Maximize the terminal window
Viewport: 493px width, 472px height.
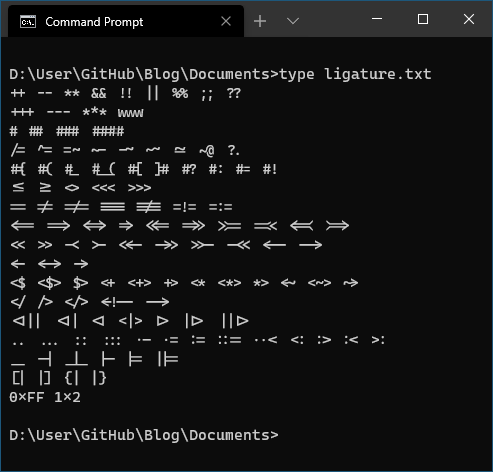[423, 19]
